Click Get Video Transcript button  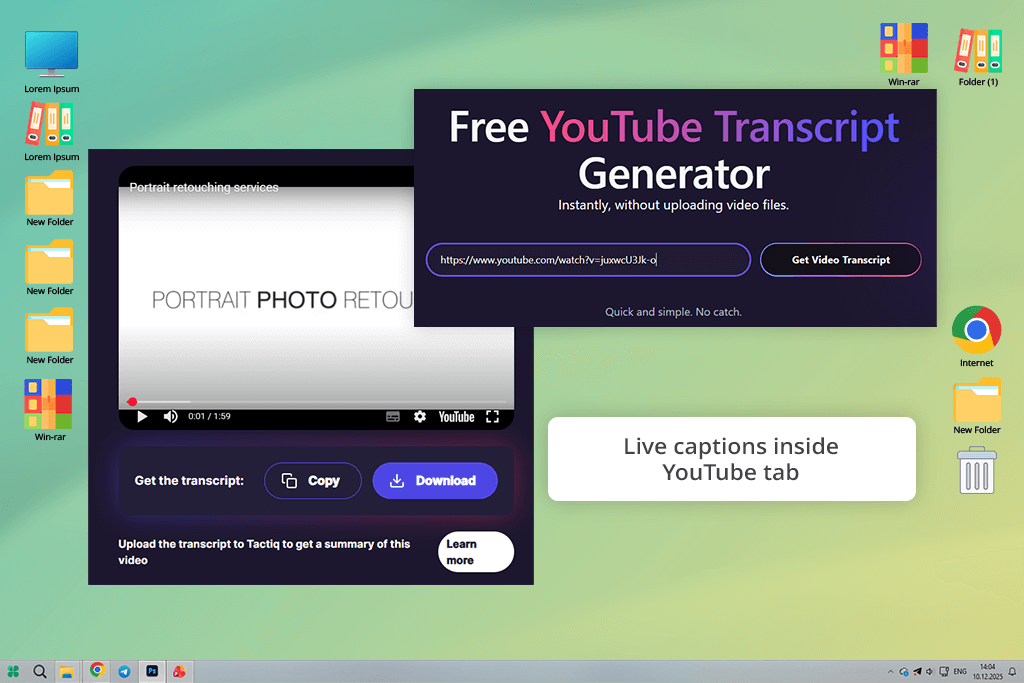pos(840,260)
